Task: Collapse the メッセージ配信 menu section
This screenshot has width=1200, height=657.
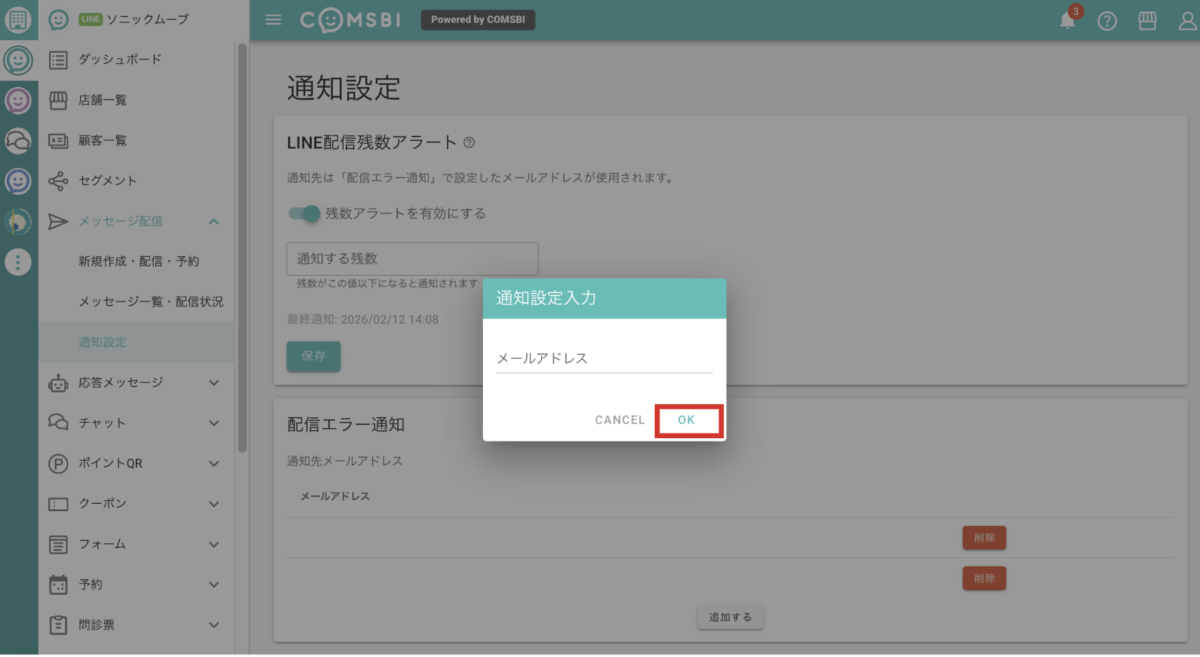Action: [x=213, y=221]
